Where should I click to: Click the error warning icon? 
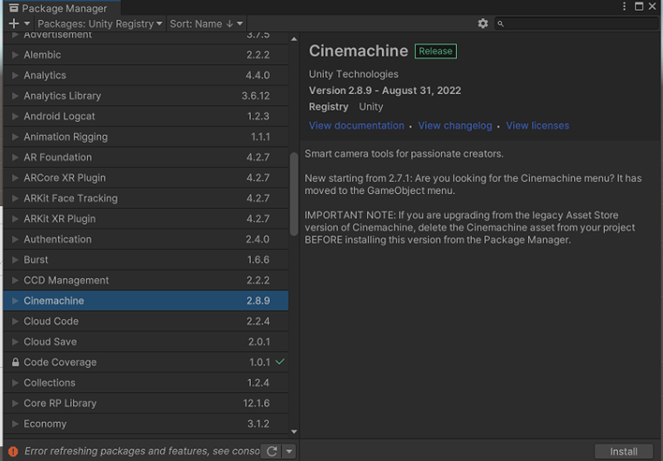pyautogui.click(x=14, y=451)
